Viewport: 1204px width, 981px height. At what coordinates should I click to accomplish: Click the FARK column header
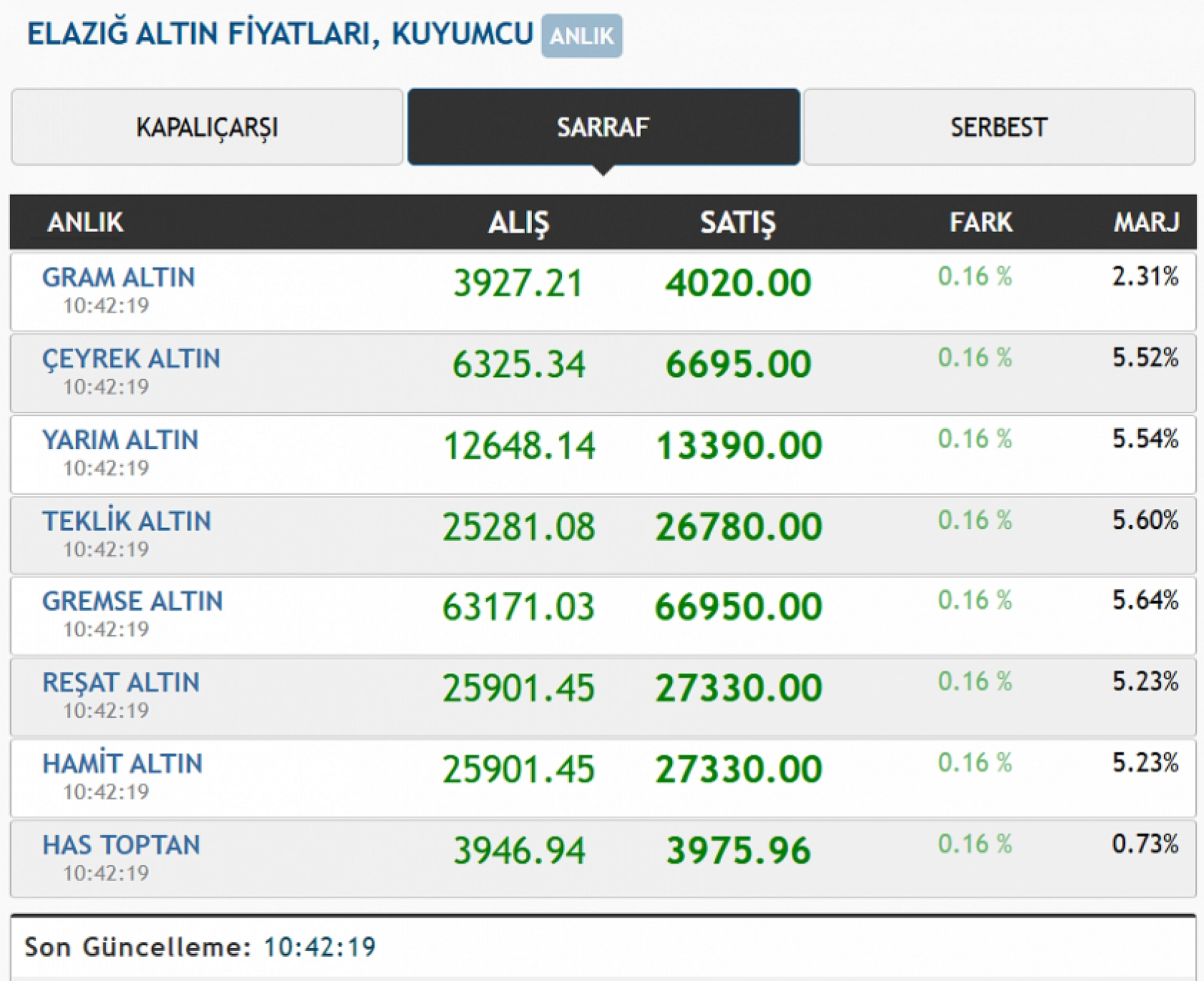point(981,223)
